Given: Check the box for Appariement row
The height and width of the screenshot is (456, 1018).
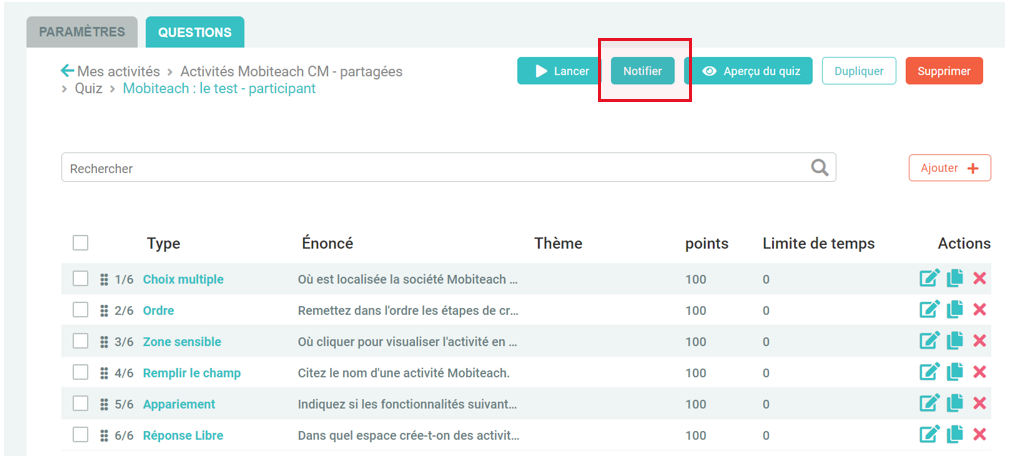Looking at the screenshot, I should point(81,403).
